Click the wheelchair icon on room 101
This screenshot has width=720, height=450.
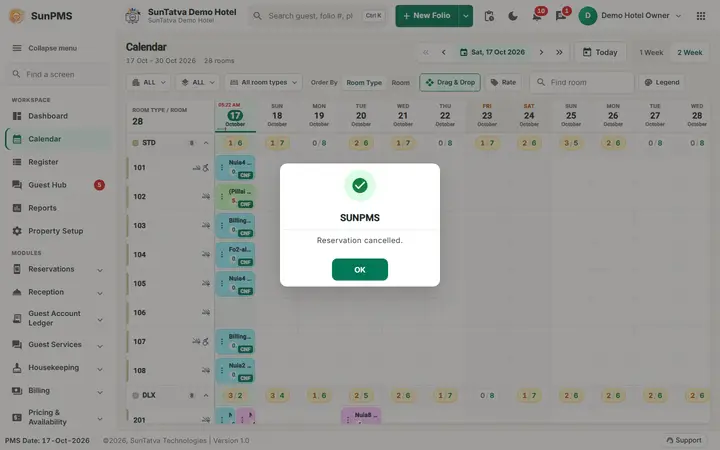pos(206,168)
